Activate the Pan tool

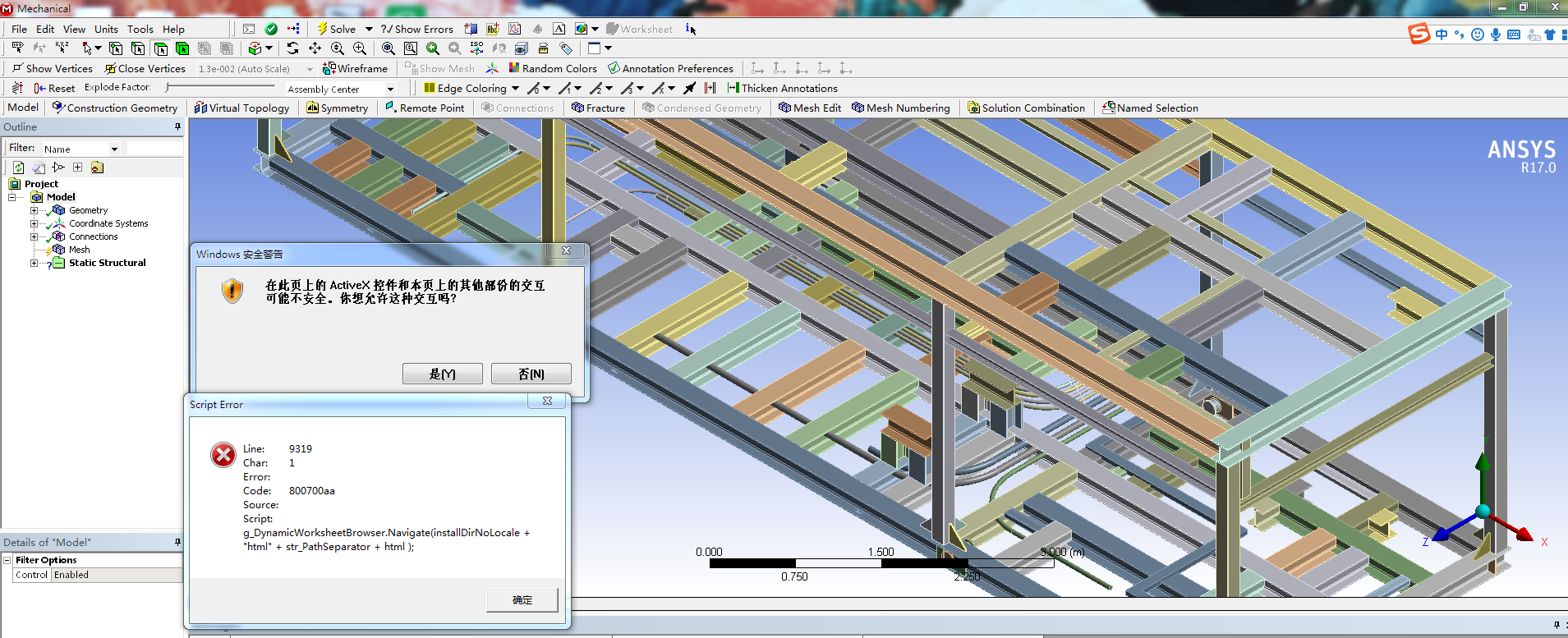coord(315,48)
